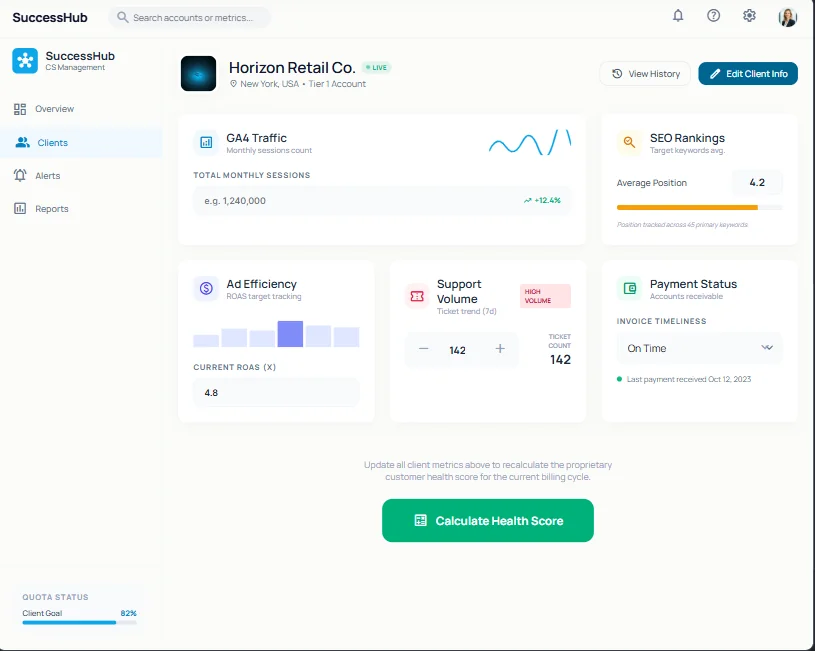The width and height of the screenshot is (815, 651).
Task: Click the Total Monthly Sessions input field
Action: (383, 201)
